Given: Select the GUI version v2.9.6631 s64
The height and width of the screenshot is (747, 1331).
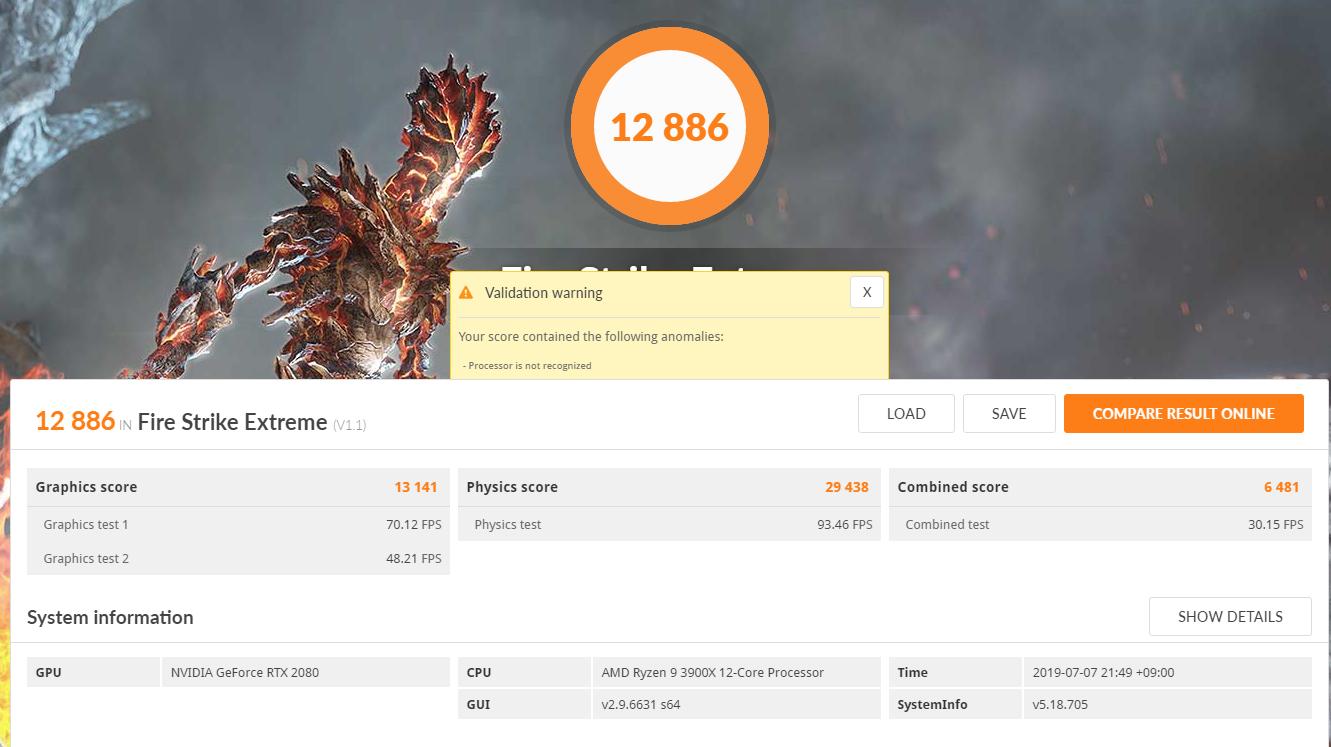Looking at the screenshot, I should click(x=641, y=704).
